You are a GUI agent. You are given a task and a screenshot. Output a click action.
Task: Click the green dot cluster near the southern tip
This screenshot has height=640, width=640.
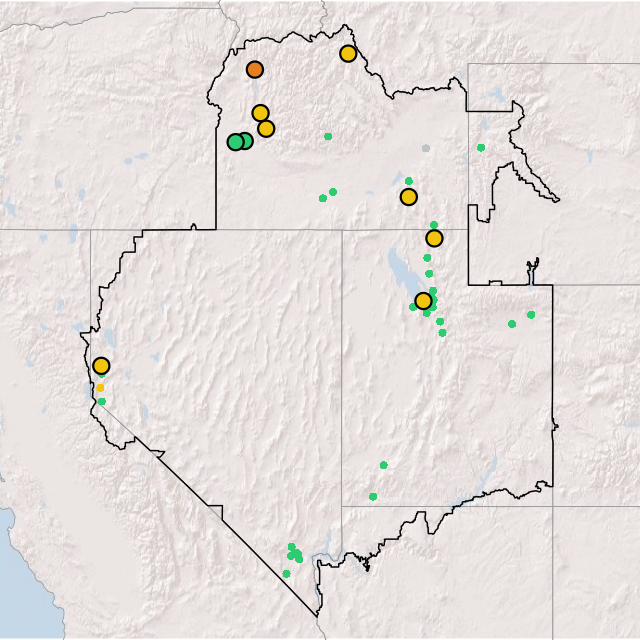point(294,553)
